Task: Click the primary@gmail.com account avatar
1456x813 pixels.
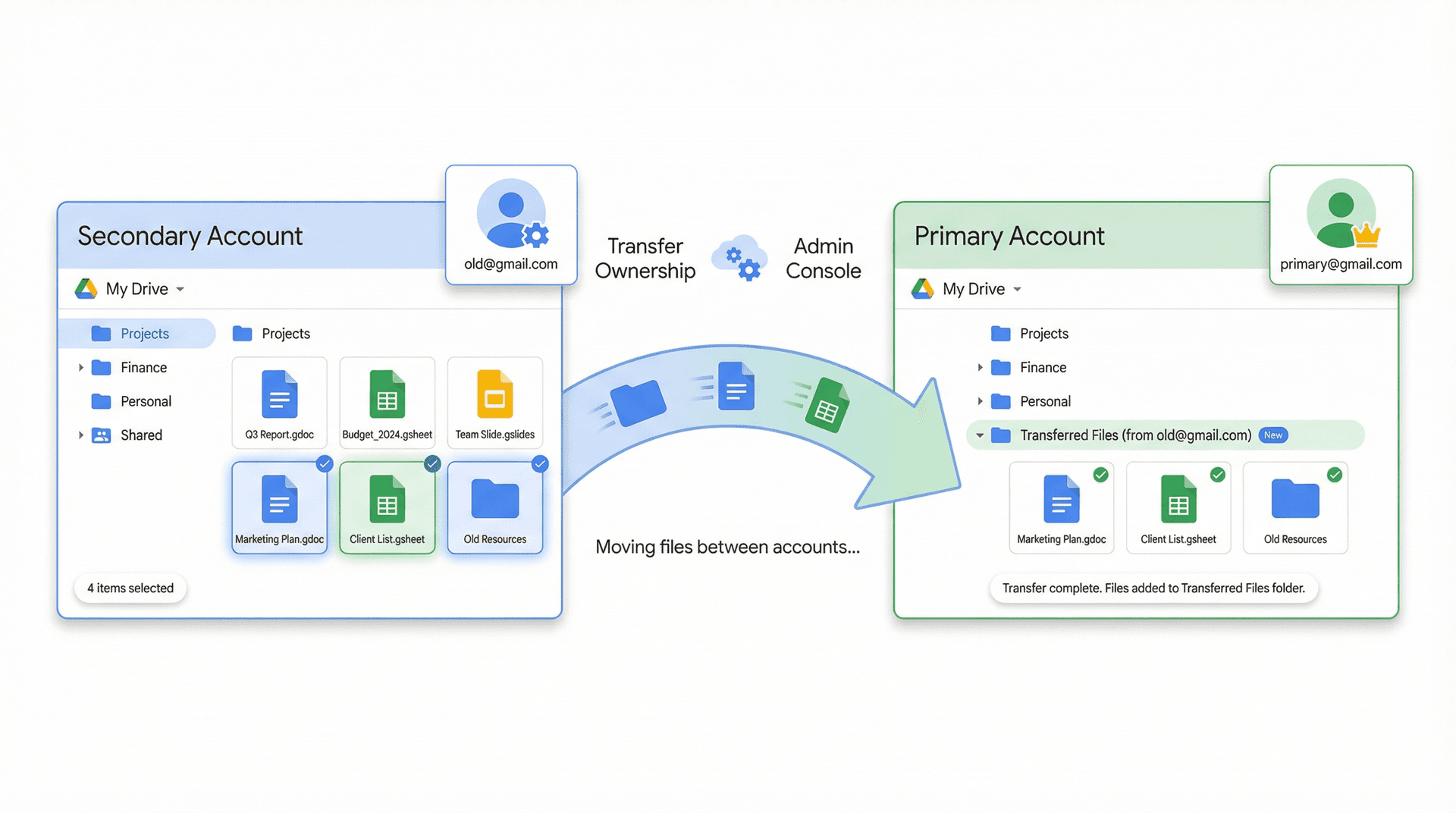Action: coord(1341,215)
